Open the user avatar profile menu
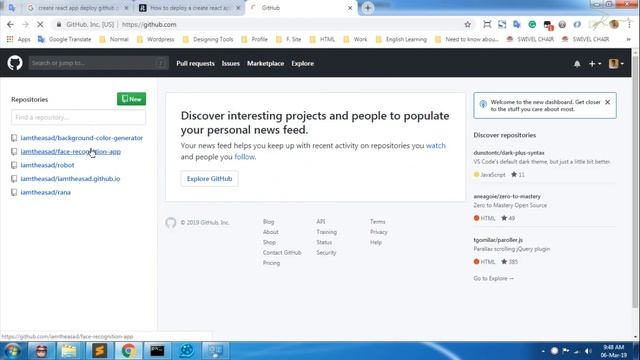Image resolution: width=640 pixels, height=360 pixels. click(x=616, y=63)
